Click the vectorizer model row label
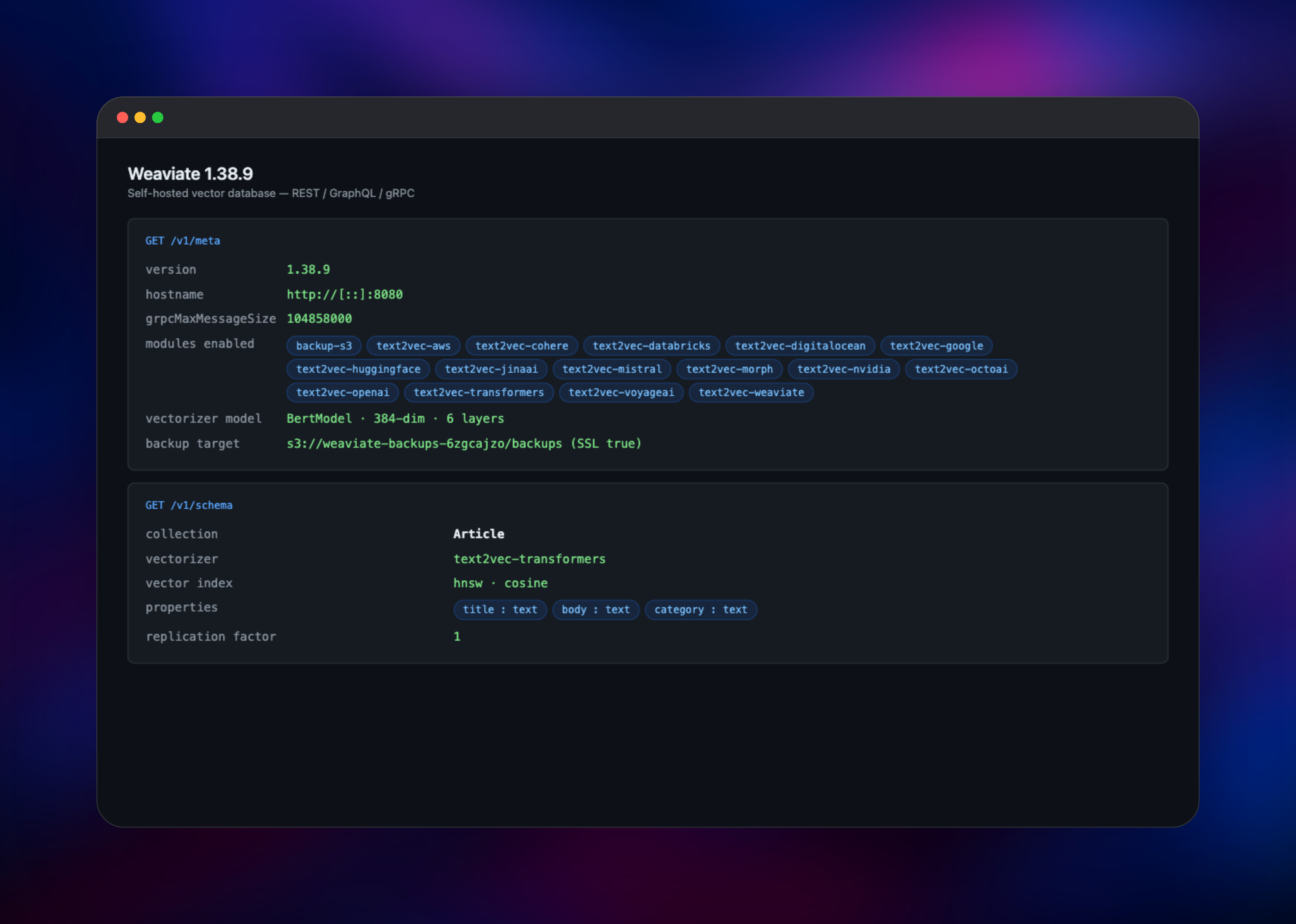 point(204,419)
